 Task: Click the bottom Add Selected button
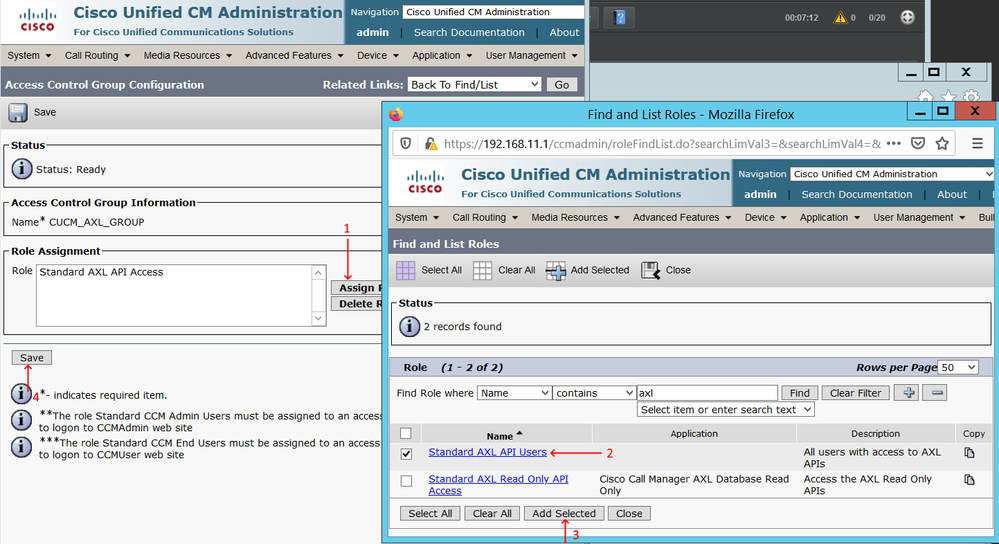(564, 513)
